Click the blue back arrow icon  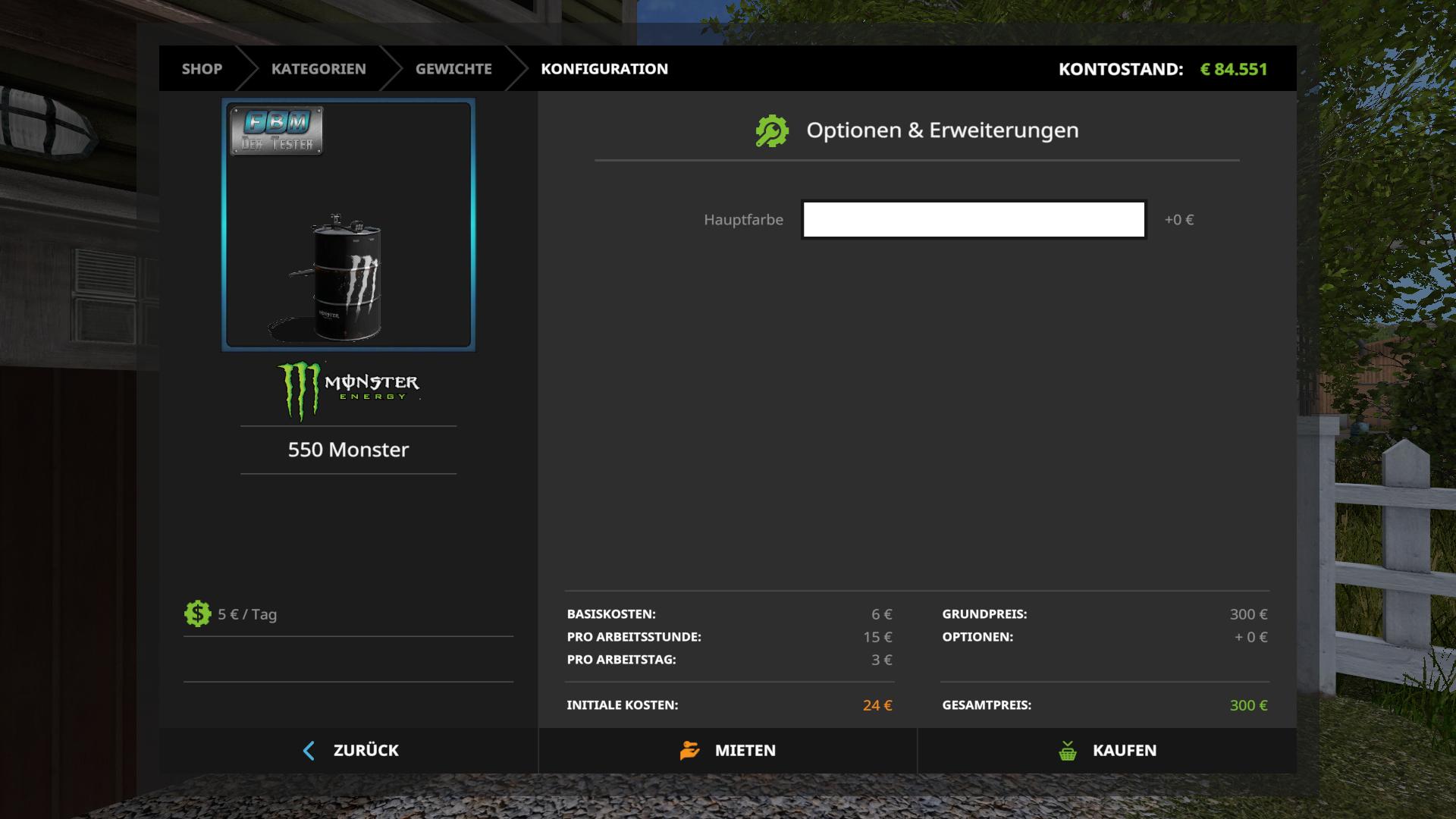(x=309, y=751)
